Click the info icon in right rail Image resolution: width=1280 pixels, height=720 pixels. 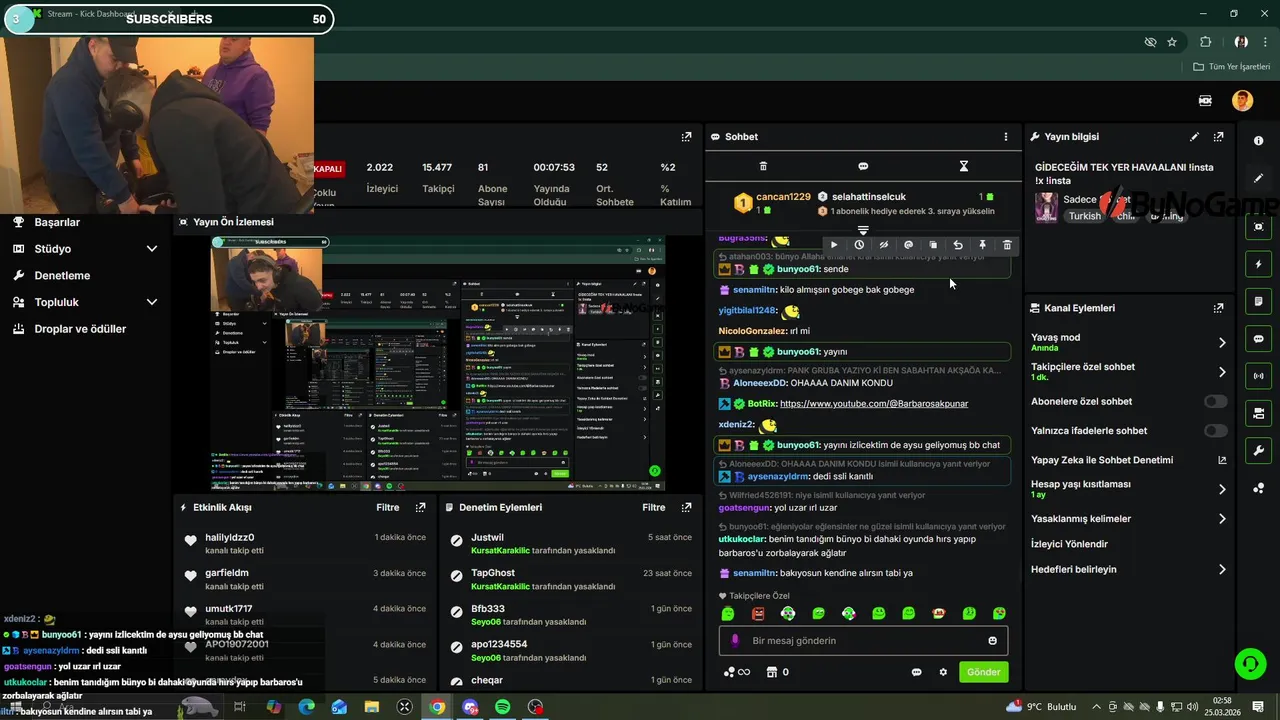click(1258, 141)
